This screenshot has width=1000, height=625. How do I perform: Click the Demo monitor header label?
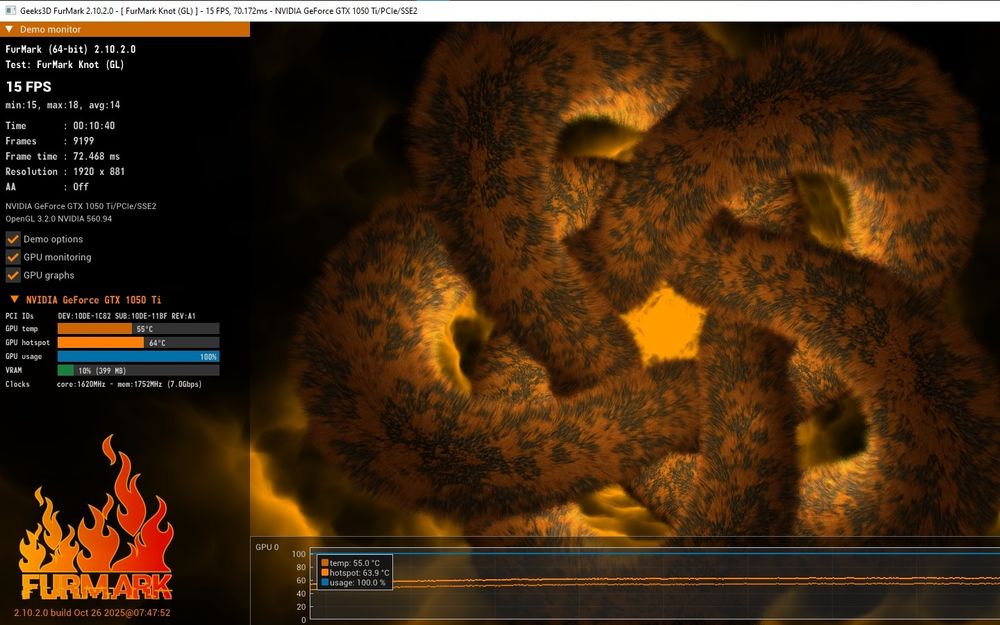pos(50,29)
